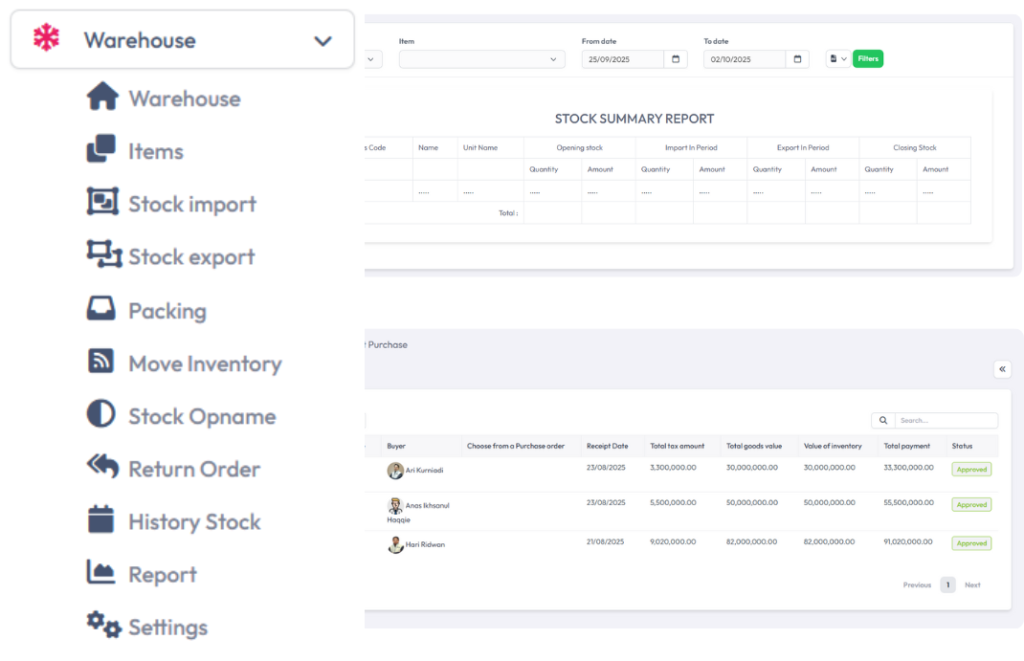Click the Return Order reply-arrows icon
The width and height of the screenshot is (1024, 661).
coord(102,467)
